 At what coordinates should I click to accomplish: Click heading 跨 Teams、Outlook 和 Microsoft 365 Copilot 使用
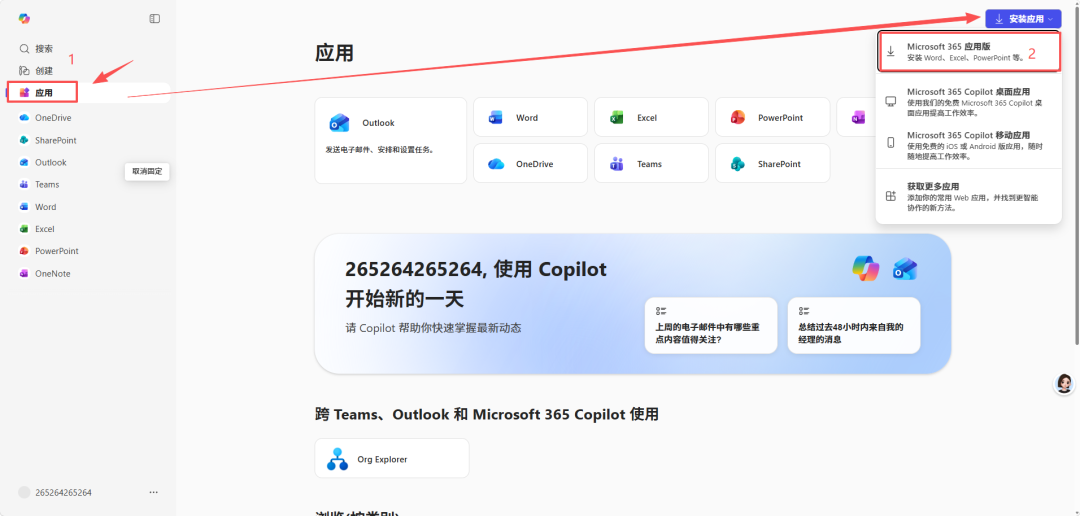(487, 414)
